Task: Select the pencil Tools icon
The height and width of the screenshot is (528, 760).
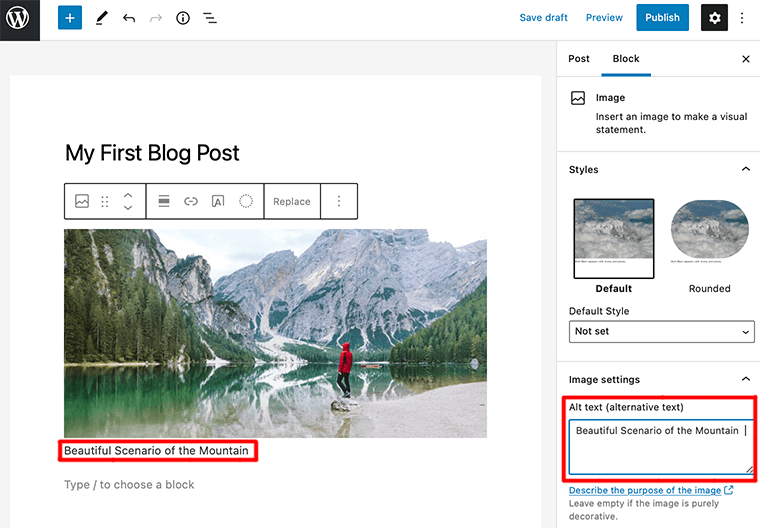Action: (x=101, y=18)
